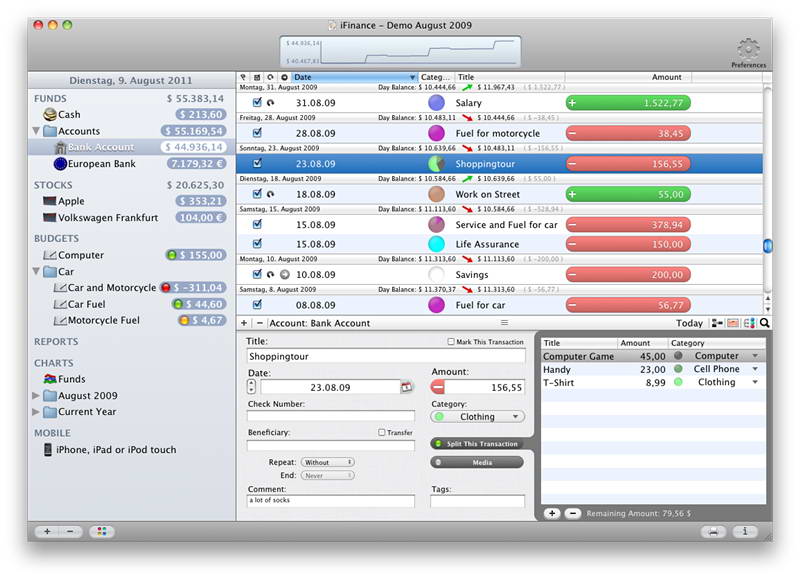Viewport: 800px width, 579px height.
Task: Click the plus above Account: Bank Account
Action: pos(244,323)
